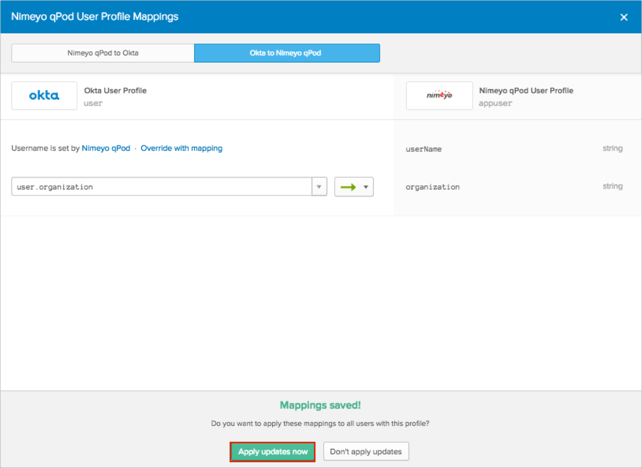Click Override with mapping link

(x=181, y=148)
